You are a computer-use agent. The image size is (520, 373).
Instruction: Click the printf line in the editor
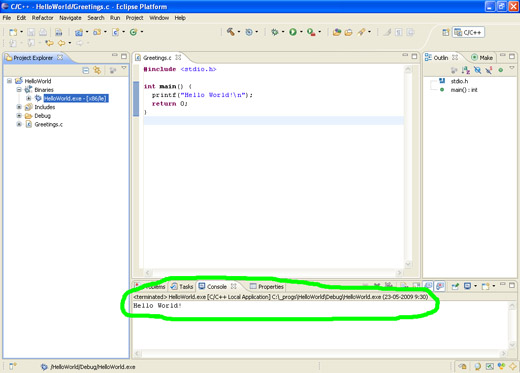click(x=202, y=95)
